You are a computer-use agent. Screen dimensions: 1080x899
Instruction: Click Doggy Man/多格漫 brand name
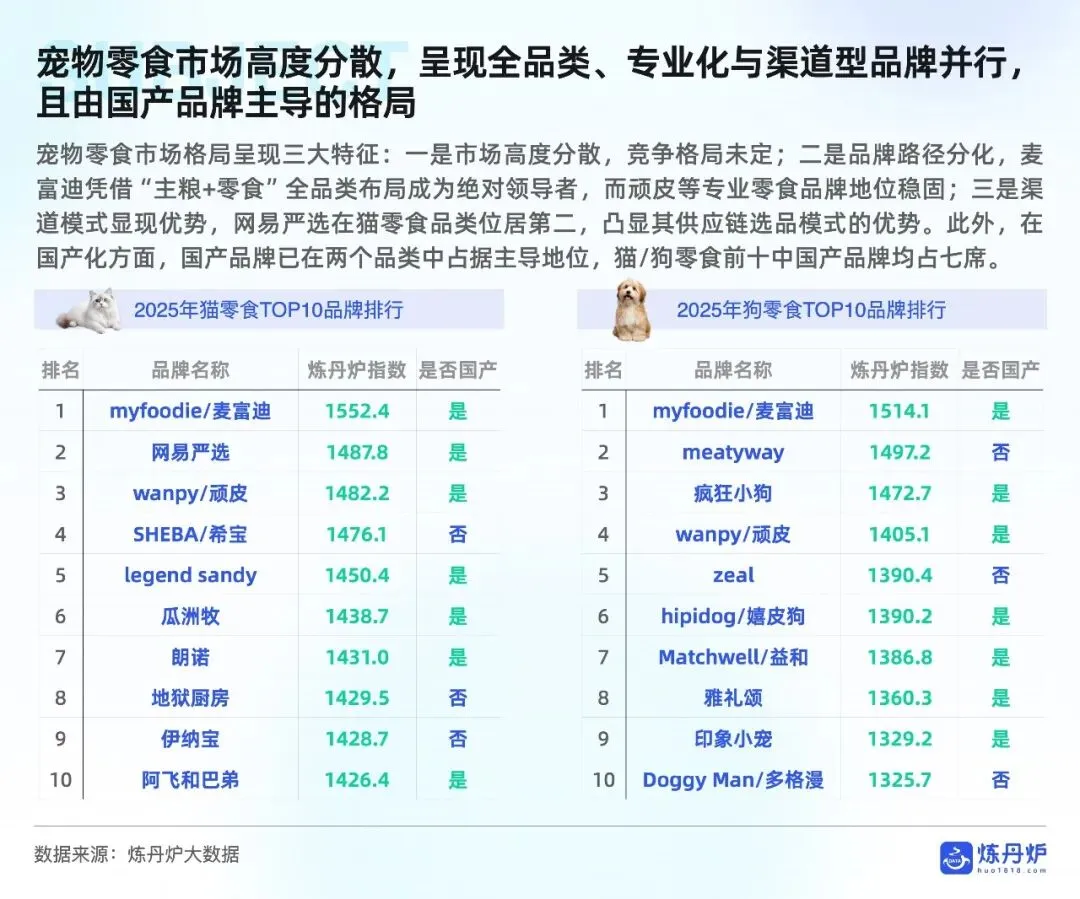coord(733,781)
